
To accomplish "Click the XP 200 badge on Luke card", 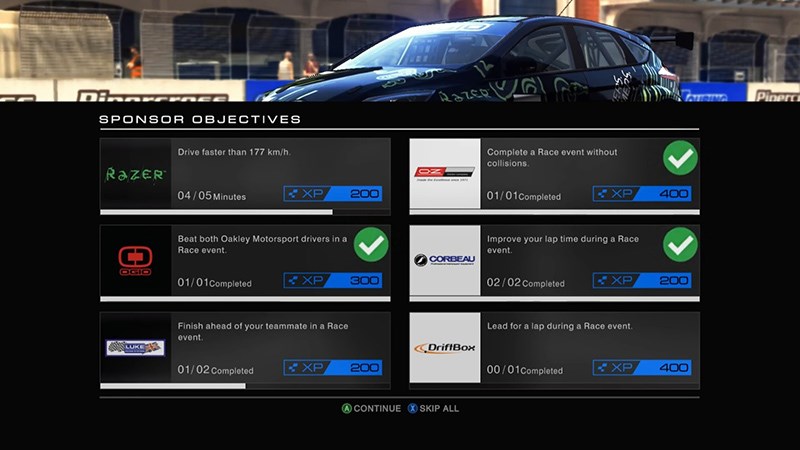I will pyautogui.click(x=333, y=368).
